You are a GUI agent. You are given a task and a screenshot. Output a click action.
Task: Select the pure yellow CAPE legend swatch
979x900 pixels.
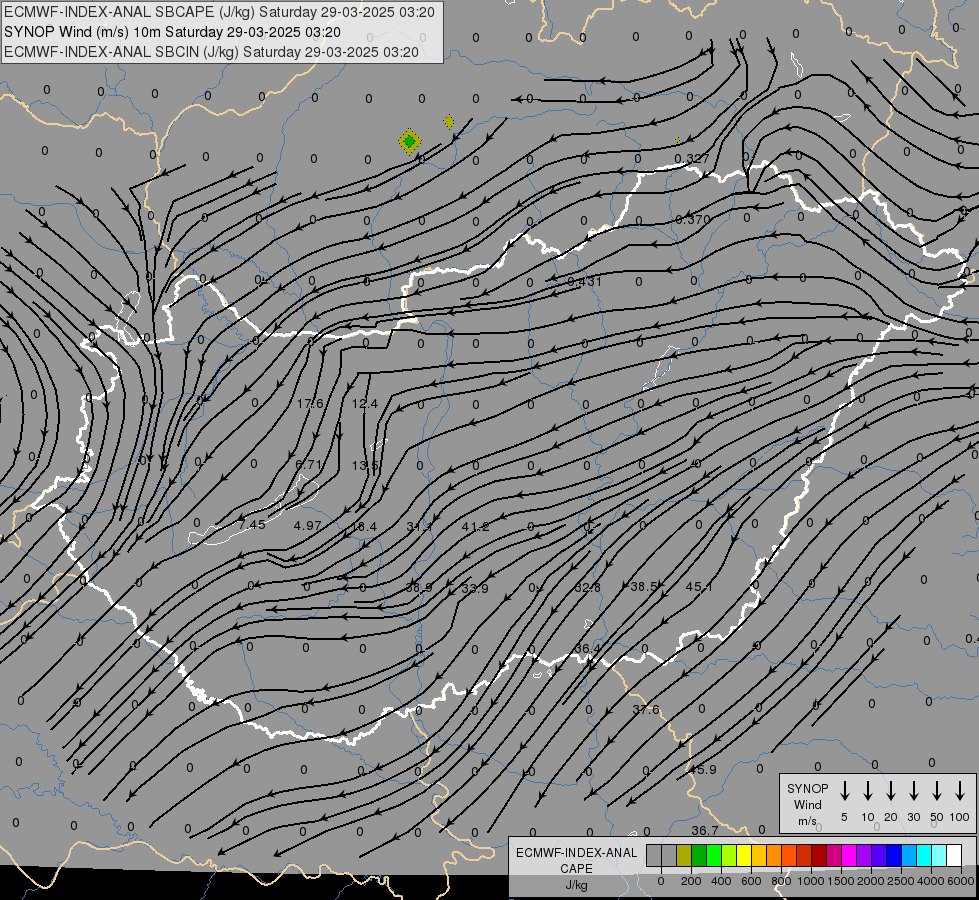pyautogui.click(x=744, y=855)
